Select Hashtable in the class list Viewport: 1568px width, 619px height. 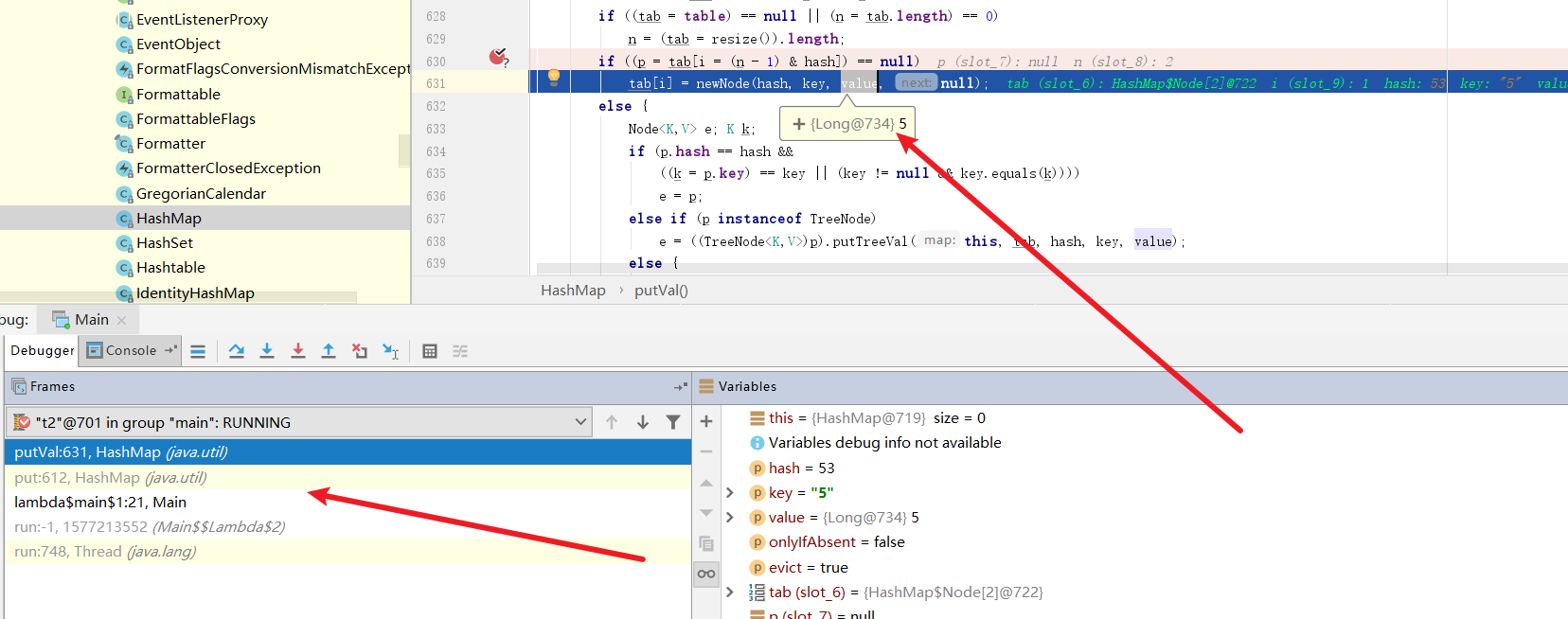170,268
